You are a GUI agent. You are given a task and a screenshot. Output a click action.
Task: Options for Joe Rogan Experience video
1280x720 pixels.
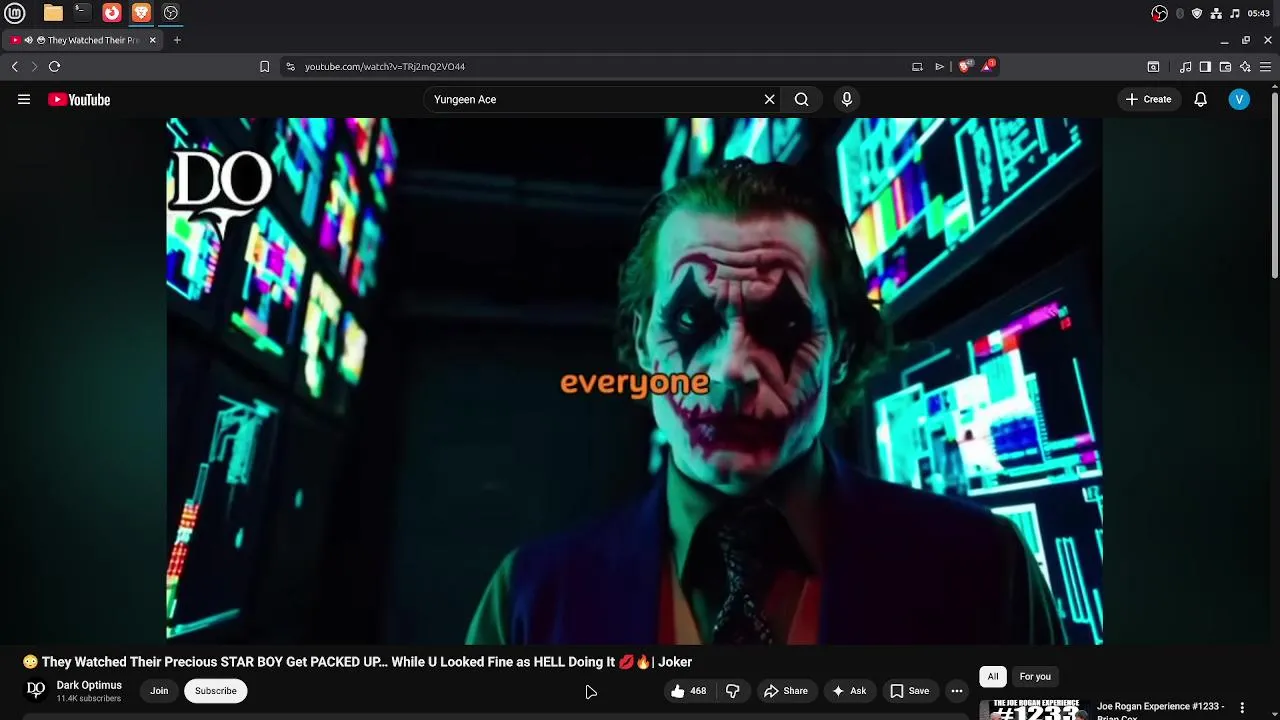click(x=1243, y=708)
